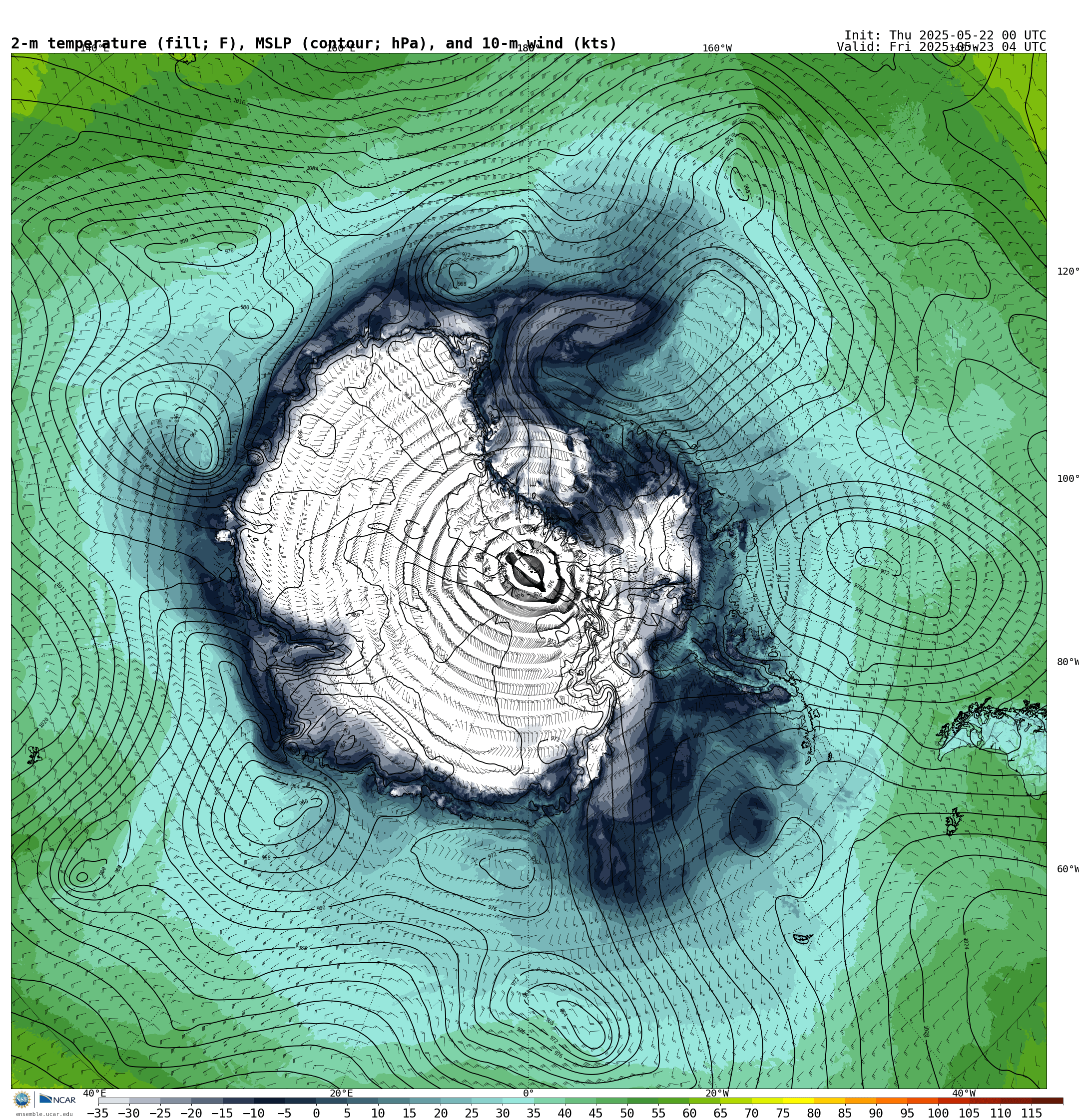Click the 32-degree-adjacent 30 colorbar label
The image size is (1079, 1120).
tap(503, 1113)
